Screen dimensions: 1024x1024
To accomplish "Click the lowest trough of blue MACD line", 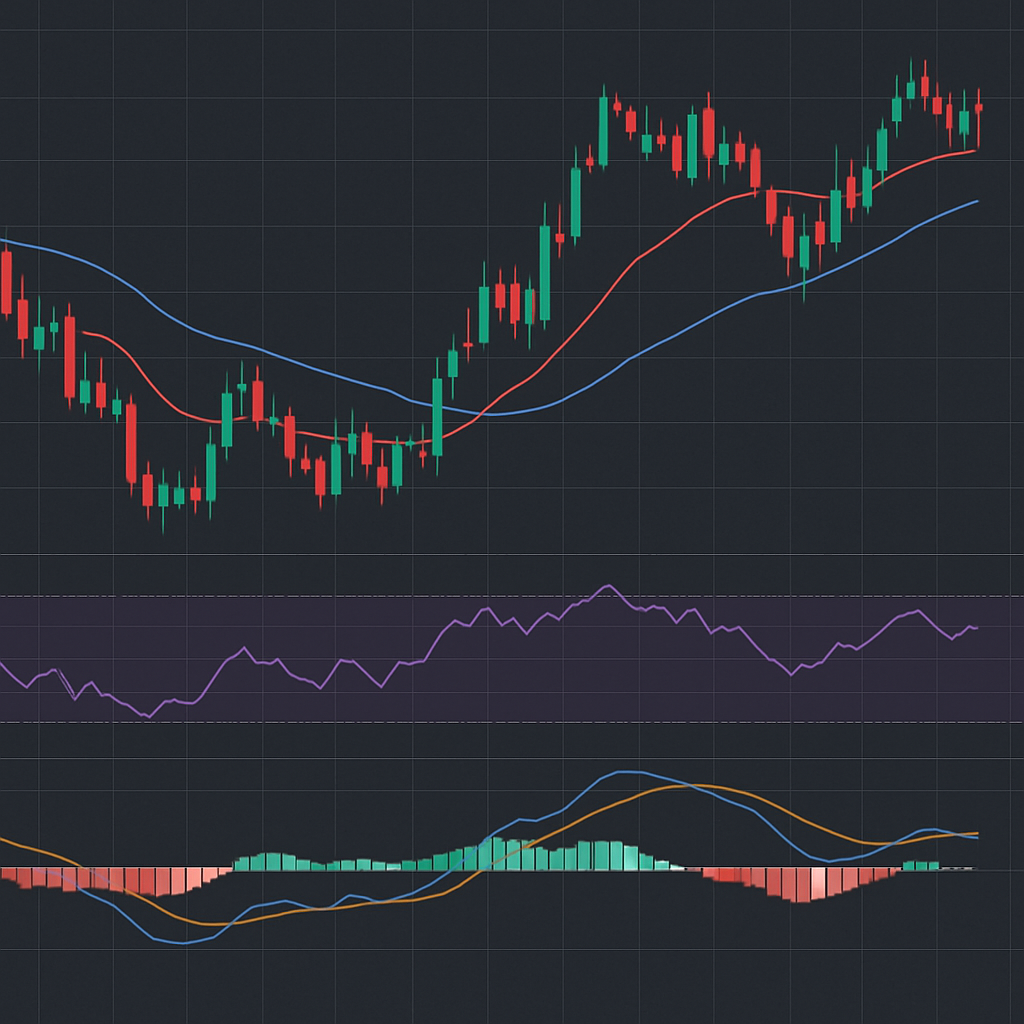I will (178, 942).
